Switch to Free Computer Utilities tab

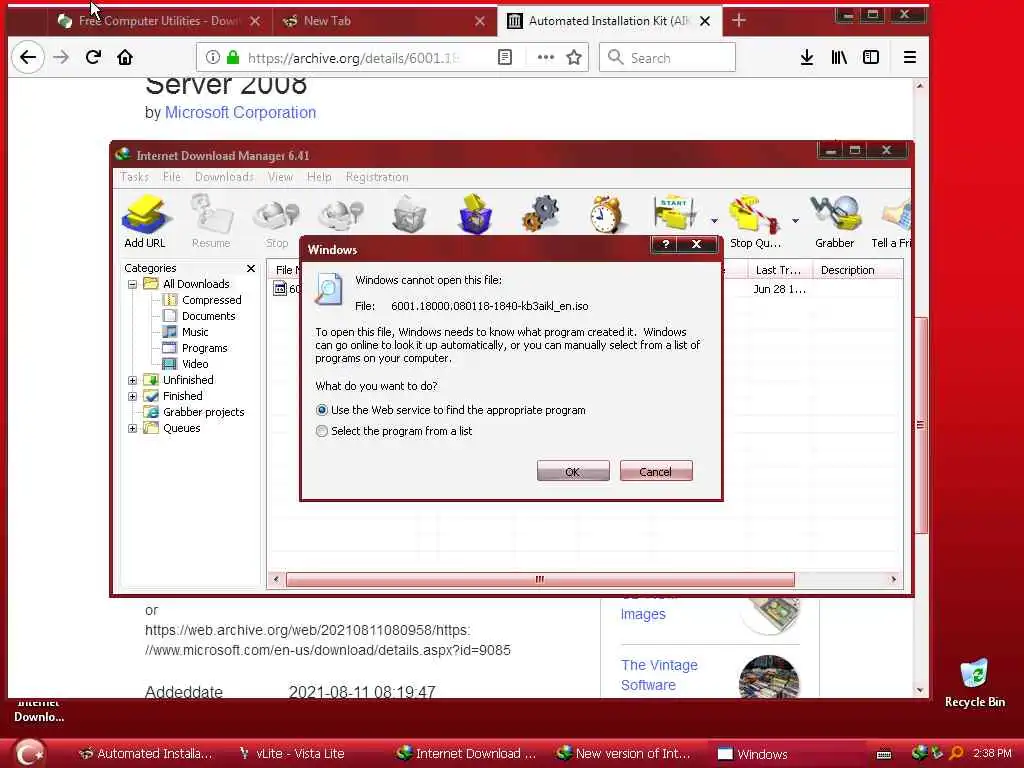point(159,21)
